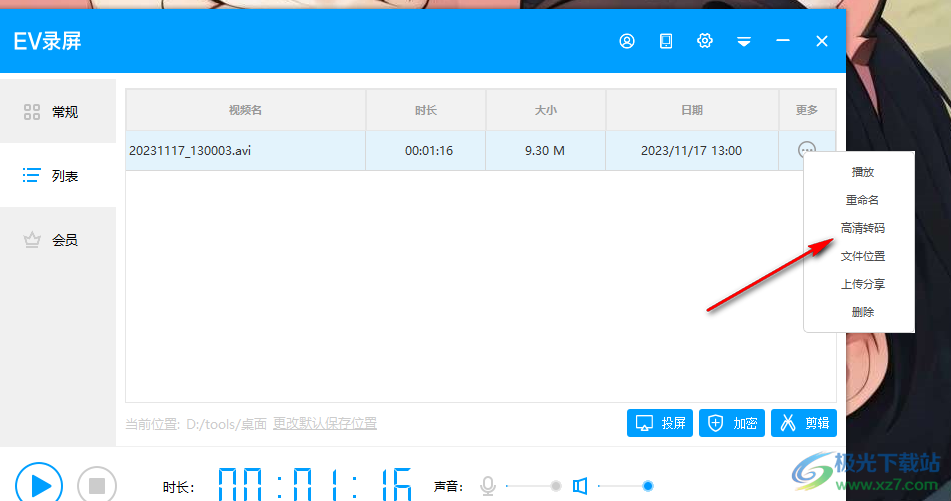Image resolution: width=951 pixels, height=501 pixels.
Task: Choose 上传分享 from context menu
Action: coord(862,284)
